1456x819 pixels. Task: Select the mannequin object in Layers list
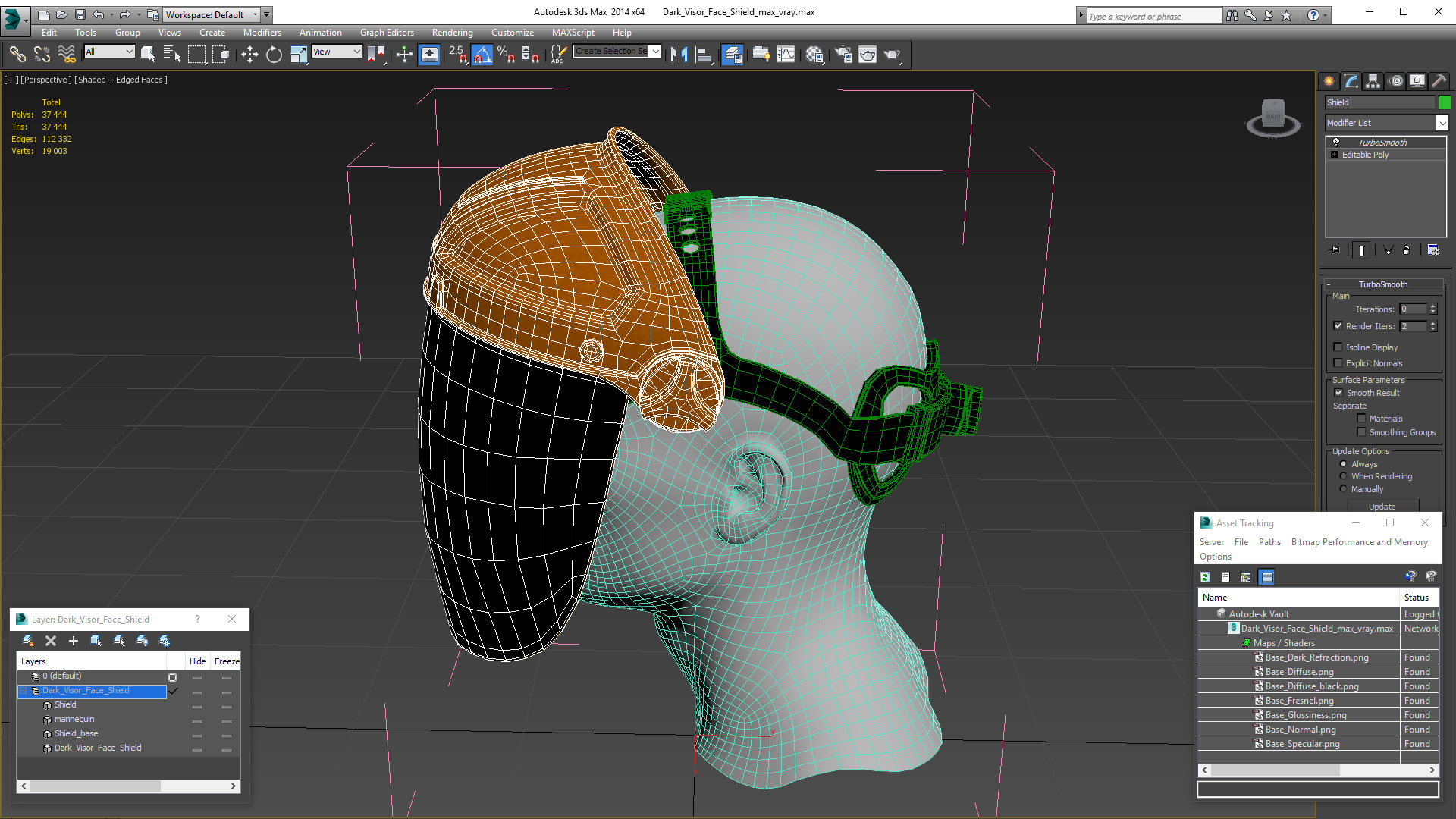[x=74, y=720]
